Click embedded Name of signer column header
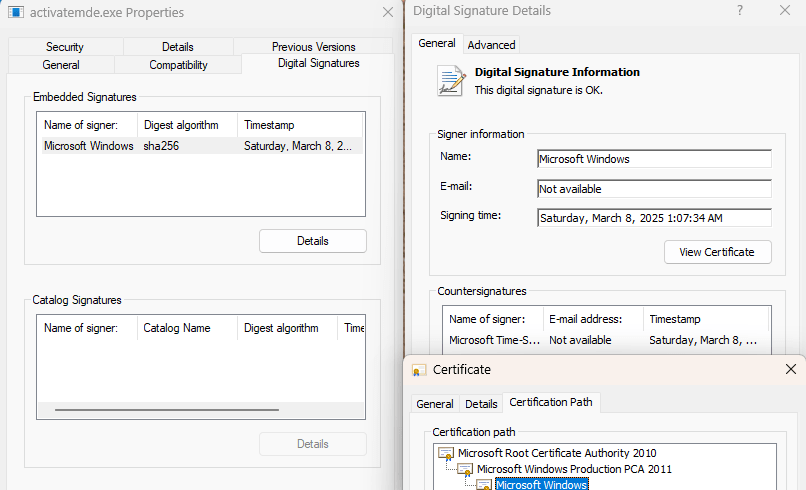806x490 pixels. pyautogui.click(x=87, y=125)
